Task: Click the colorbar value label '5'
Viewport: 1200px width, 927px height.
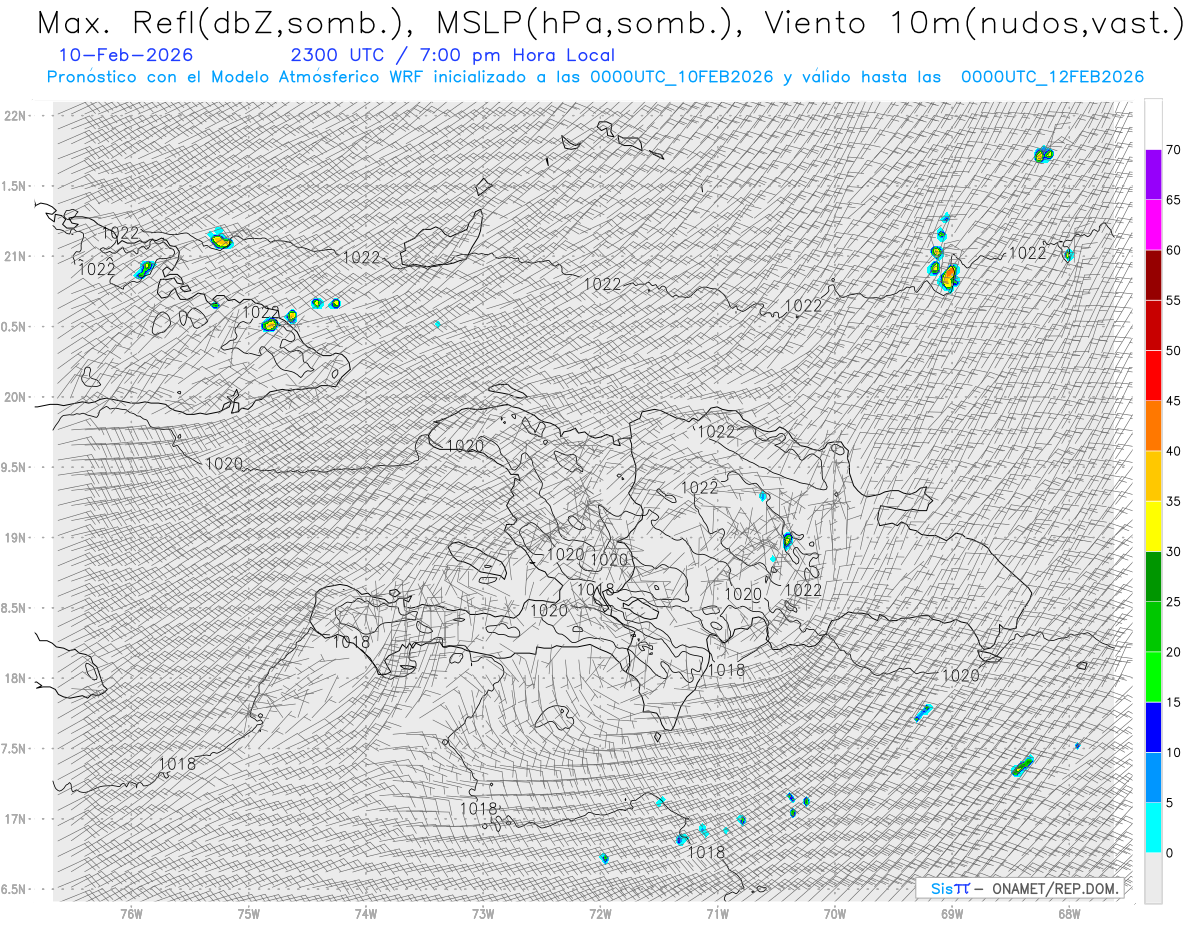Action: coord(1169,802)
